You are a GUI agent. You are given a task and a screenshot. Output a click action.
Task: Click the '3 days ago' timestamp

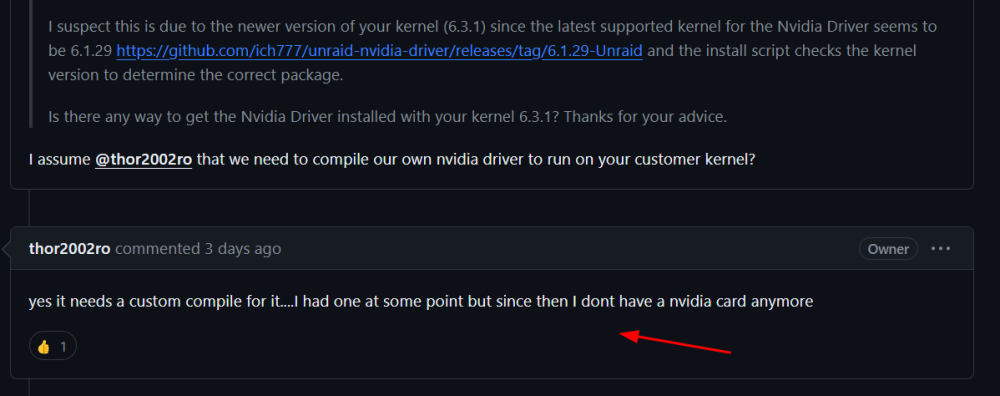242,249
